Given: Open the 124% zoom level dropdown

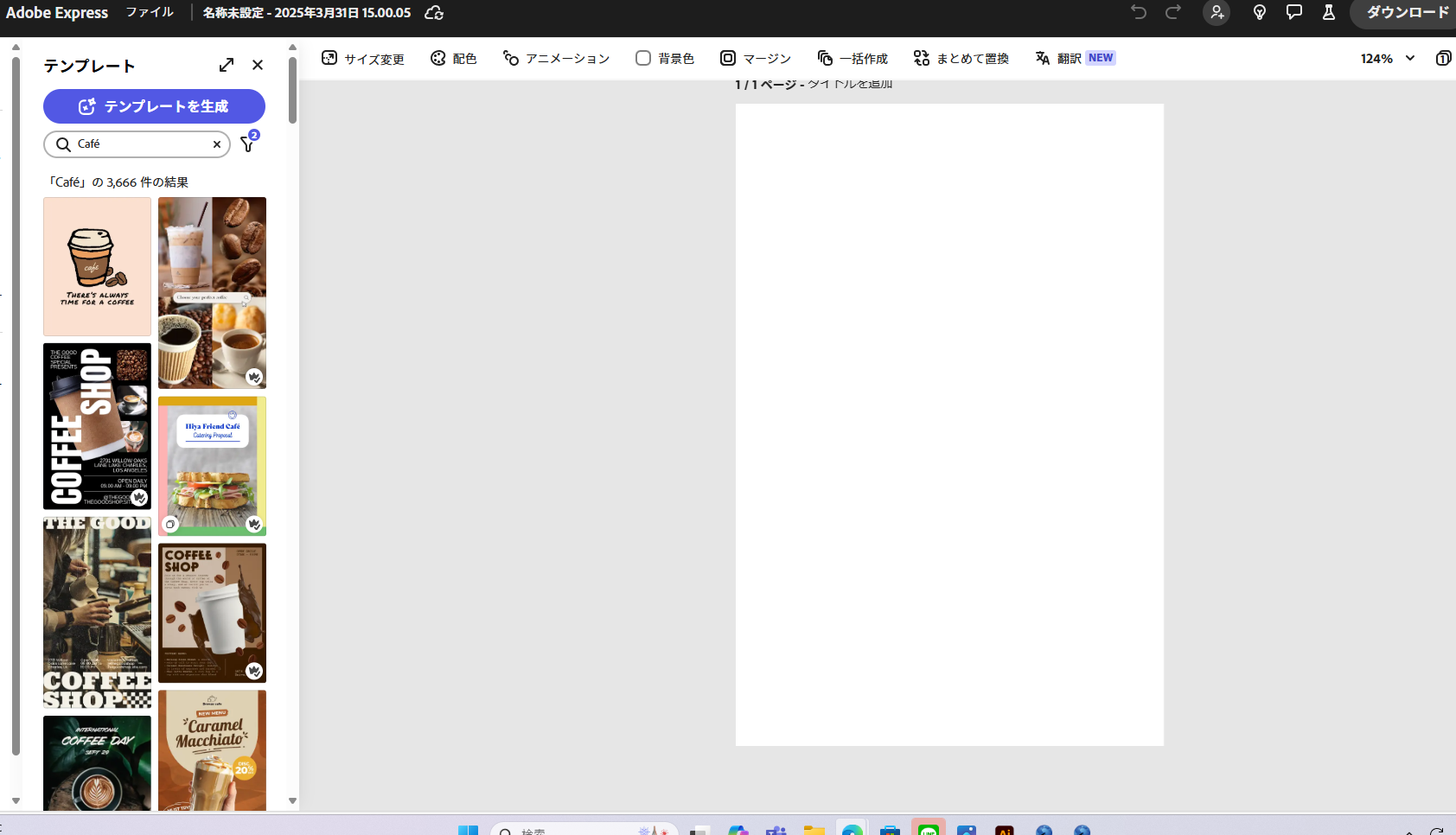Looking at the screenshot, I should coord(1387,58).
